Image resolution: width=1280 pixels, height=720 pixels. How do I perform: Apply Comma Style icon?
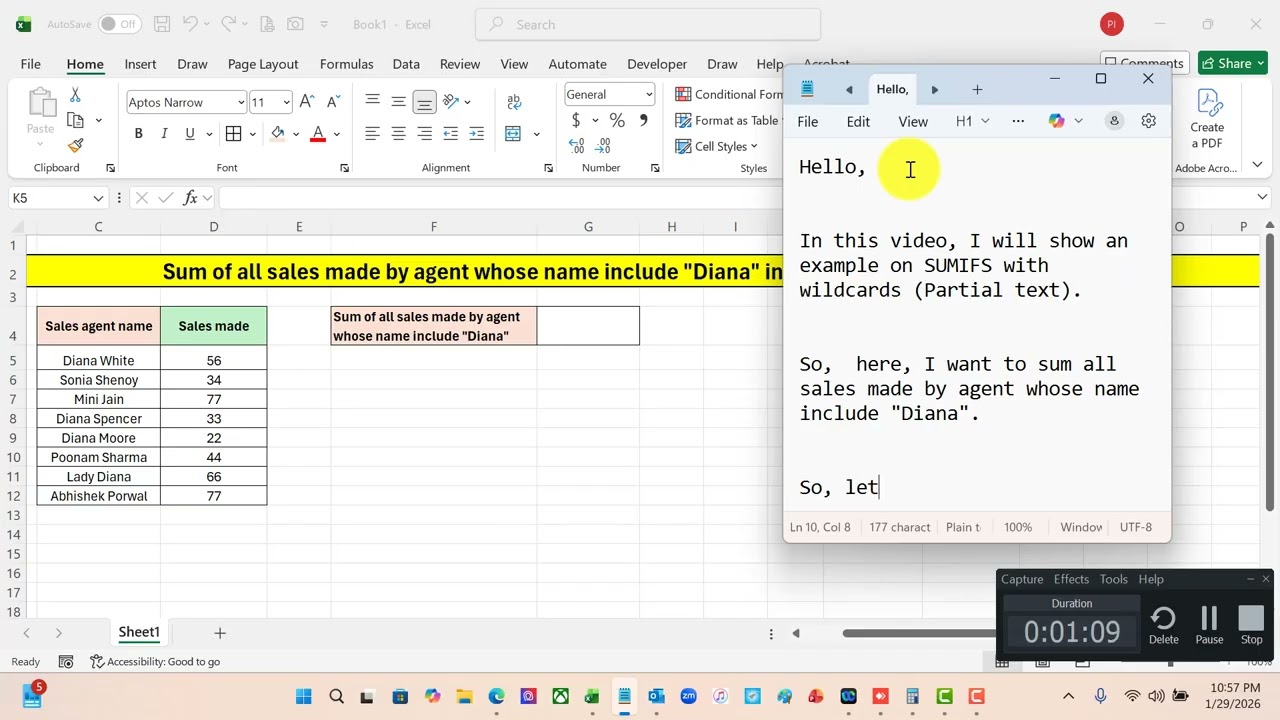click(x=643, y=120)
